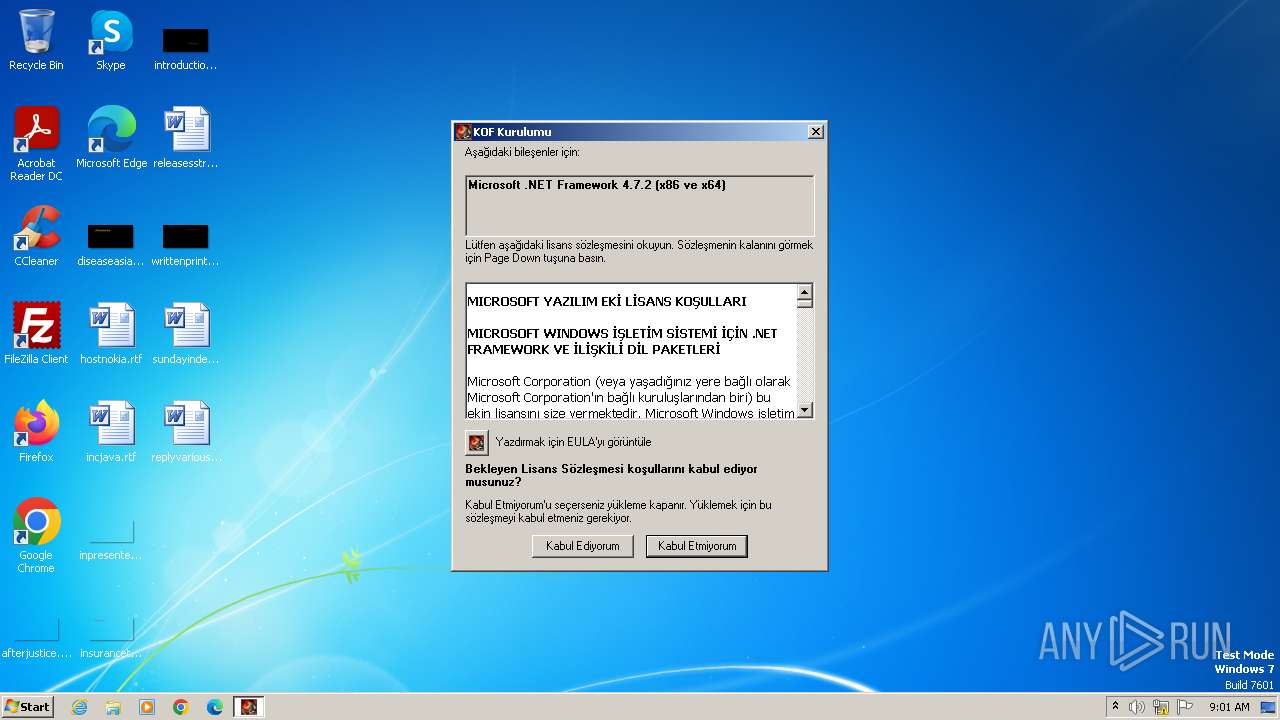Select the sundayinde... document
Image resolution: width=1280 pixels, height=720 pixels.
point(186,335)
